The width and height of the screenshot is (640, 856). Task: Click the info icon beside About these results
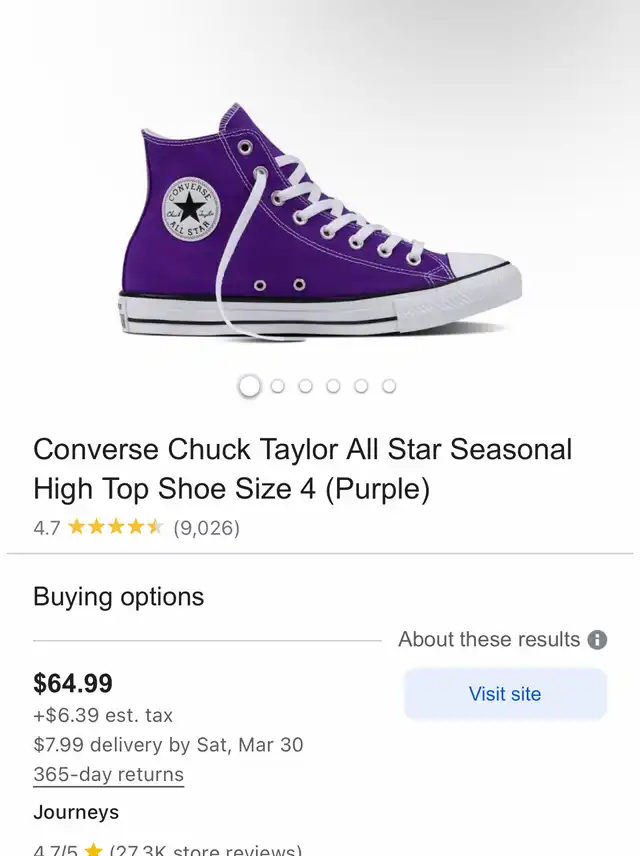tap(597, 640)
